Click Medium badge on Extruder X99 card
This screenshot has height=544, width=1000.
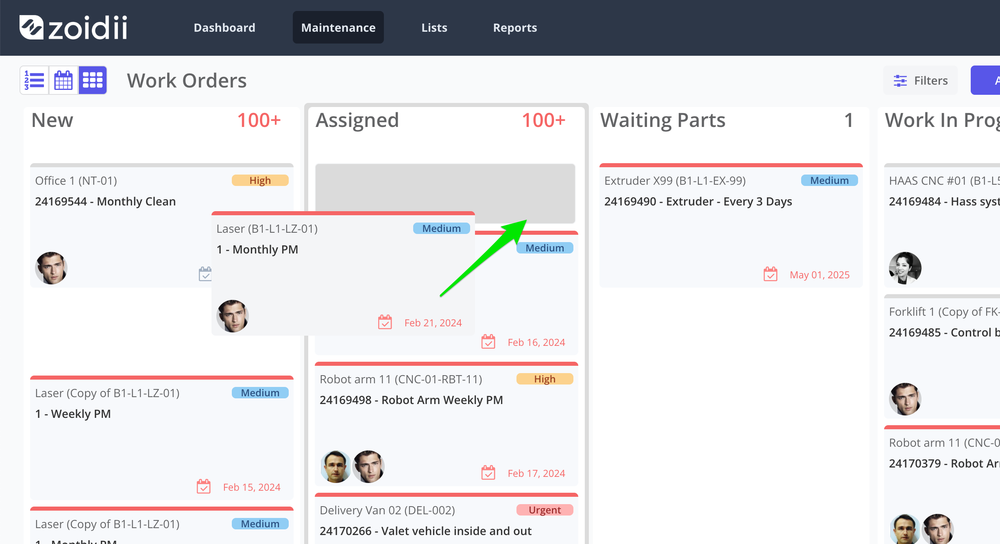click(x=829, y=180)
